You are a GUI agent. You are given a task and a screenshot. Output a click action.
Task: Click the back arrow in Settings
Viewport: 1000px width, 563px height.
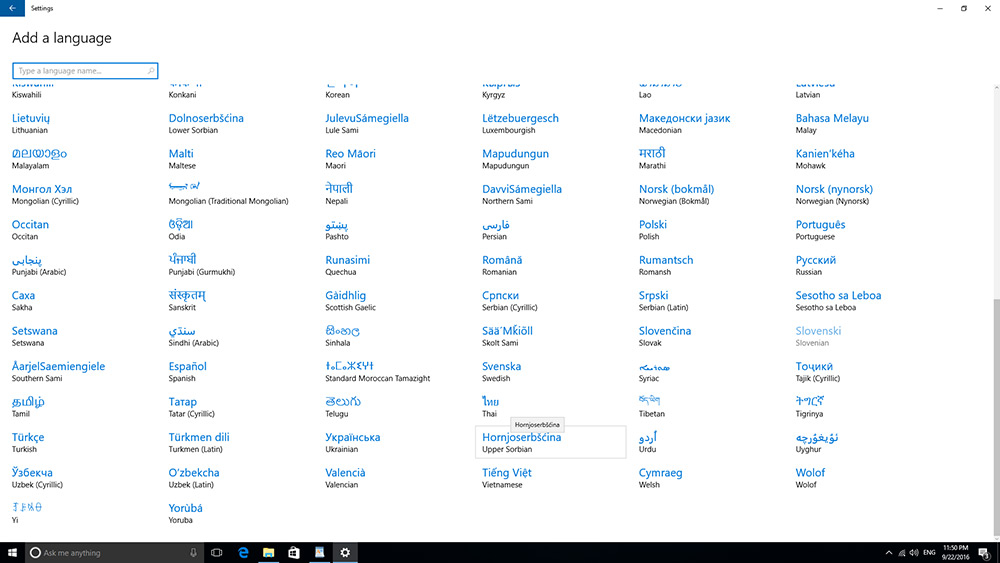tap(12, 8)
